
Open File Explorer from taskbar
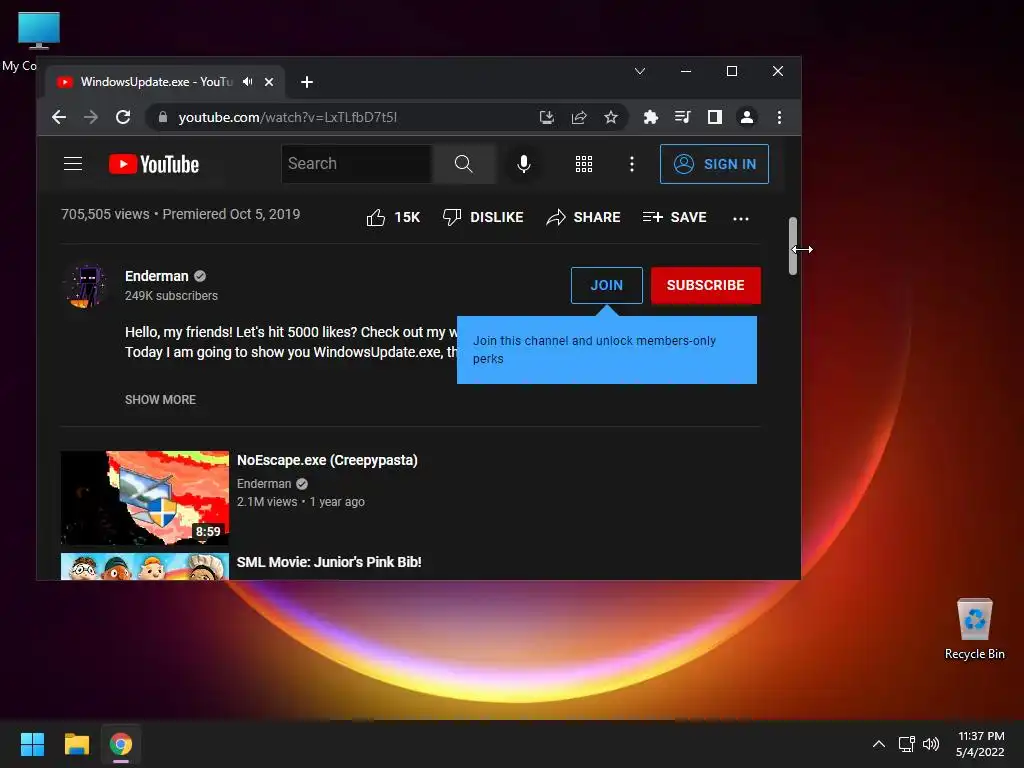click(x=76, y=744)
